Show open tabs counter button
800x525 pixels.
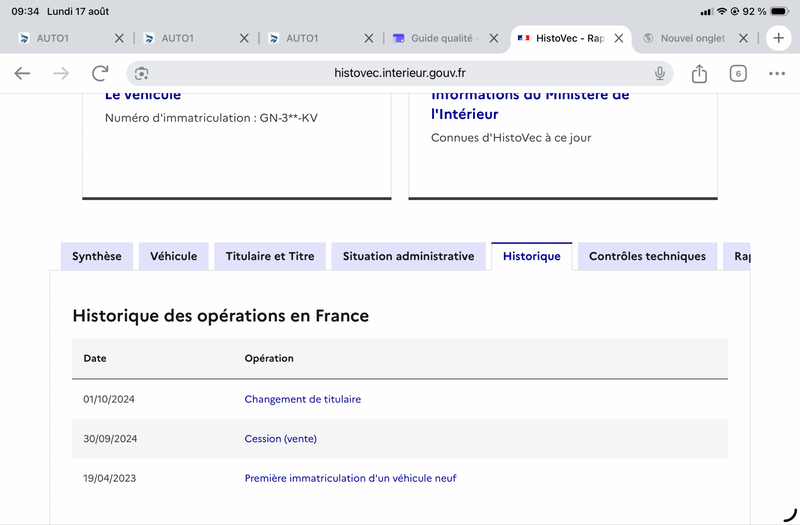coord(738,73)
